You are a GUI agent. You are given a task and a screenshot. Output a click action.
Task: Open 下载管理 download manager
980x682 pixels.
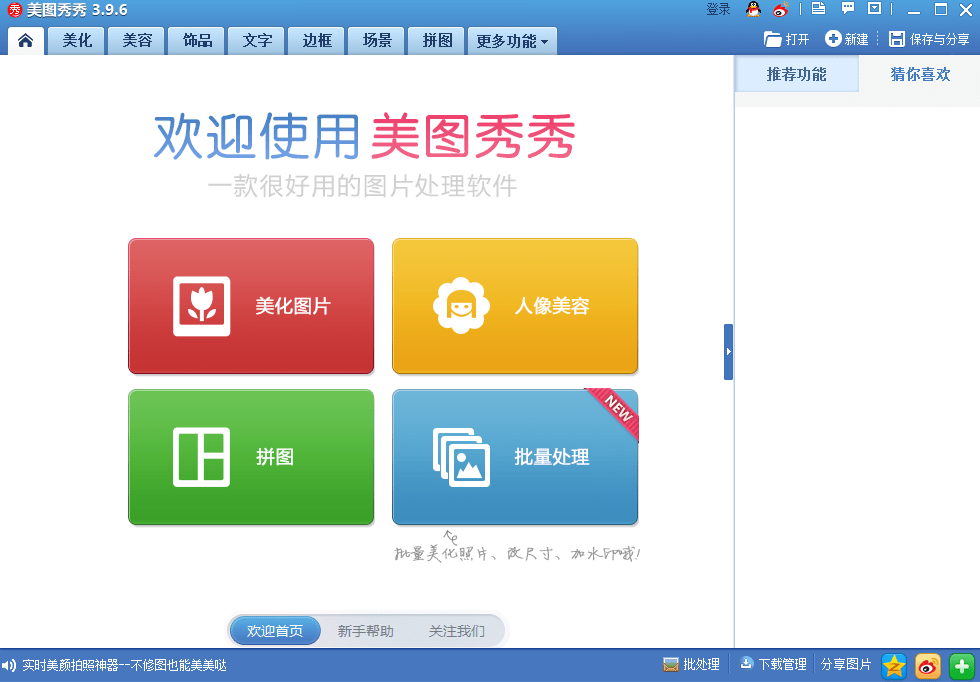(x=773, y=664)
